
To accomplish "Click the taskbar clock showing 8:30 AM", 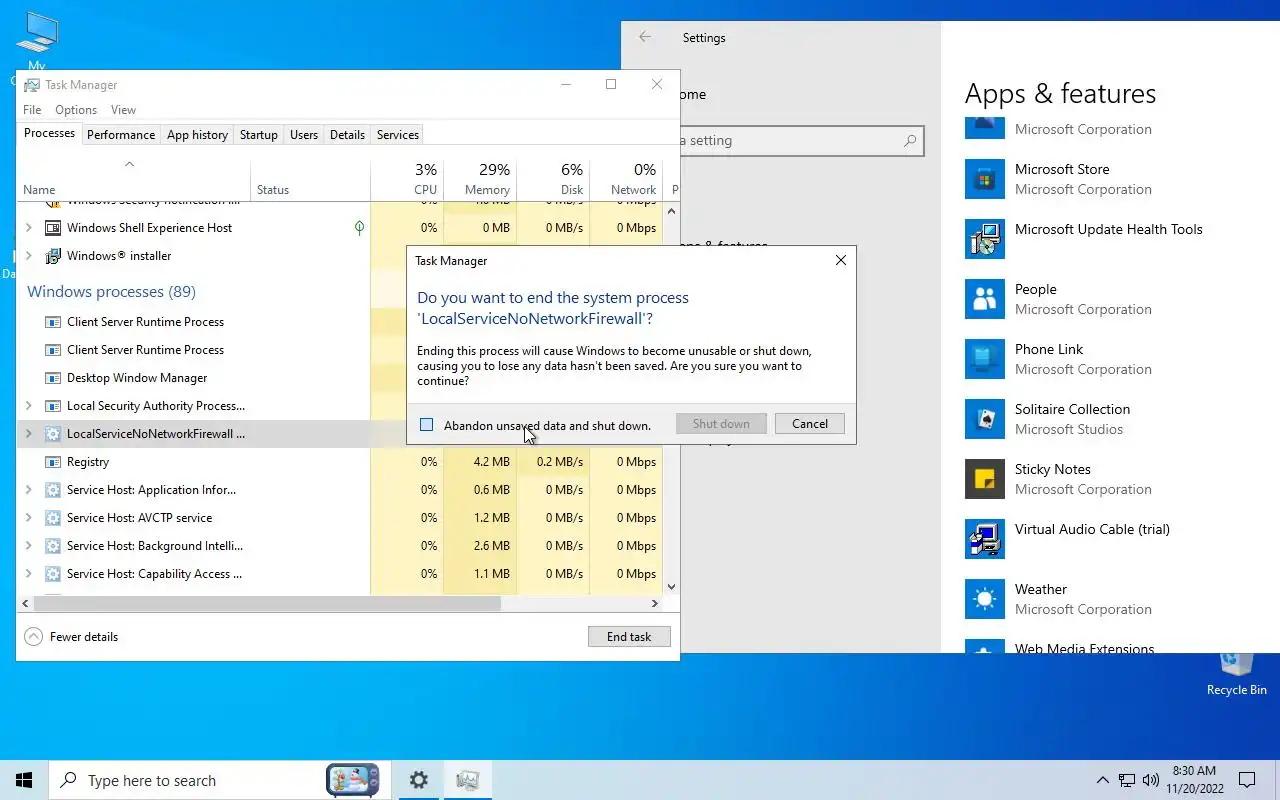I will tap(1193, 780).
